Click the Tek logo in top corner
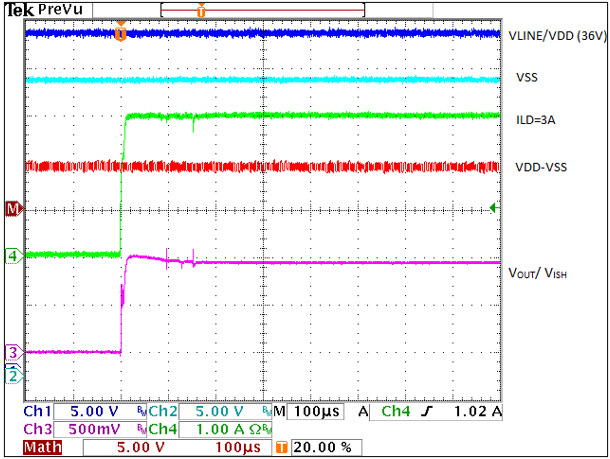Screen dimensions: 610x459 (x=20, y=9)
